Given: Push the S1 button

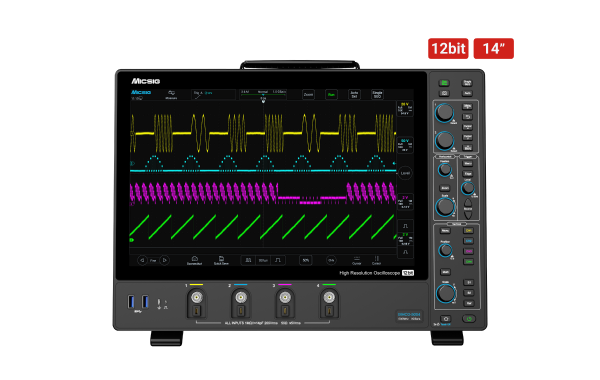Looking at the screenshot, I should (468, 282).
